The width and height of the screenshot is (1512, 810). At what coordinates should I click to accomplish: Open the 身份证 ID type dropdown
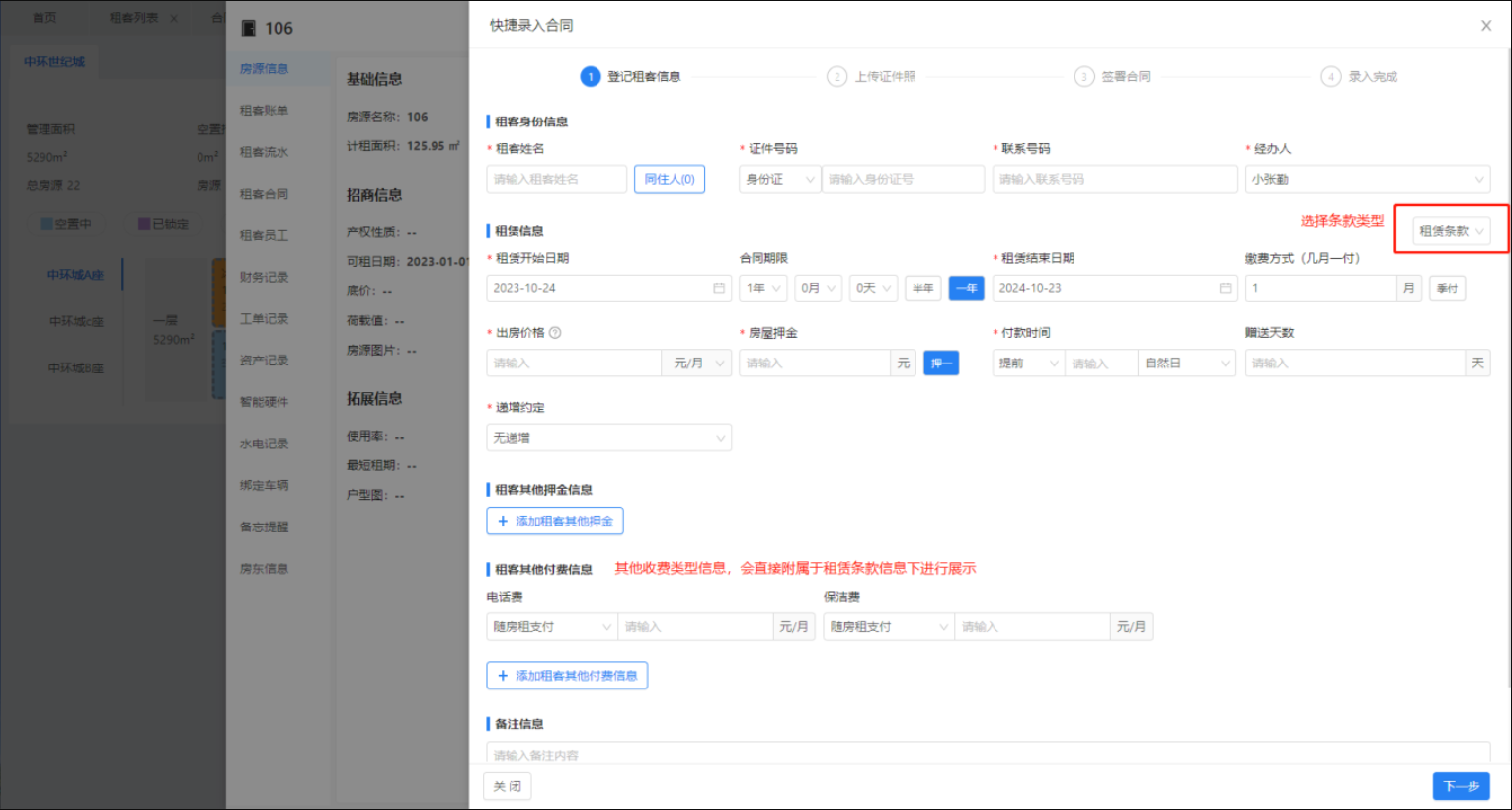pos(779,179)
